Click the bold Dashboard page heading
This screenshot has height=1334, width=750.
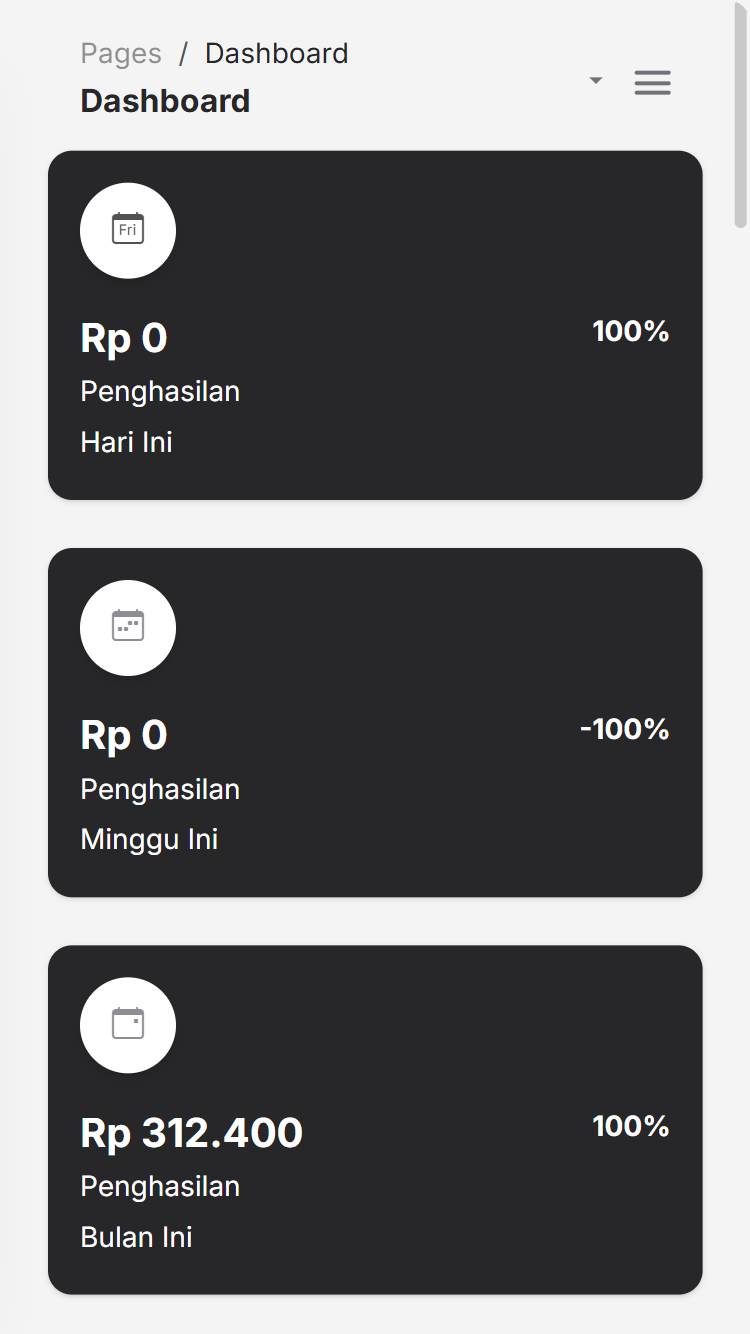(x=165, y=101)
